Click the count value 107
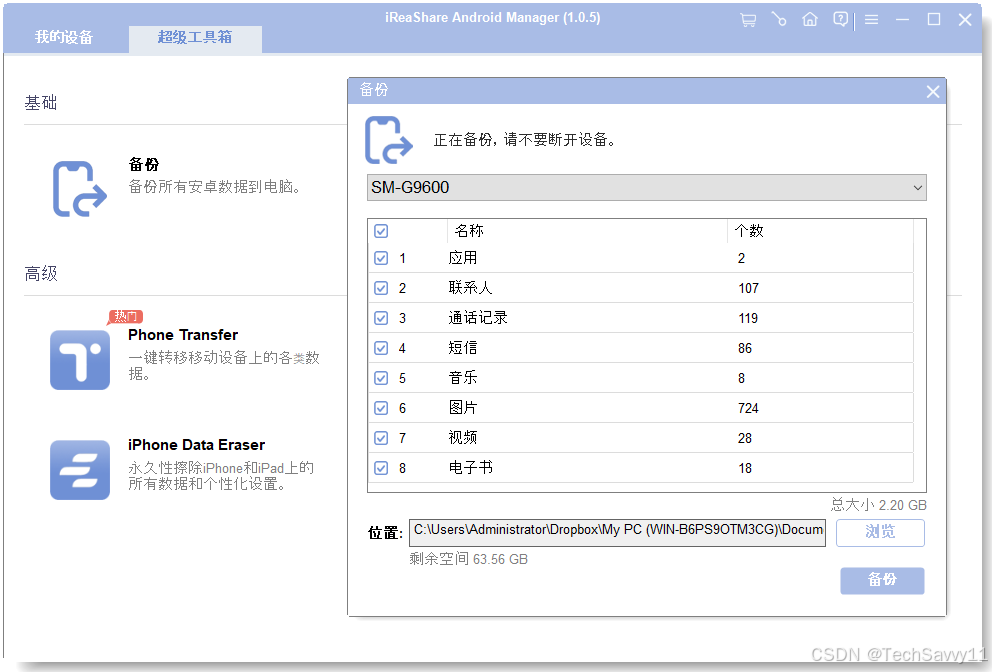 click(x=748, y=289)
